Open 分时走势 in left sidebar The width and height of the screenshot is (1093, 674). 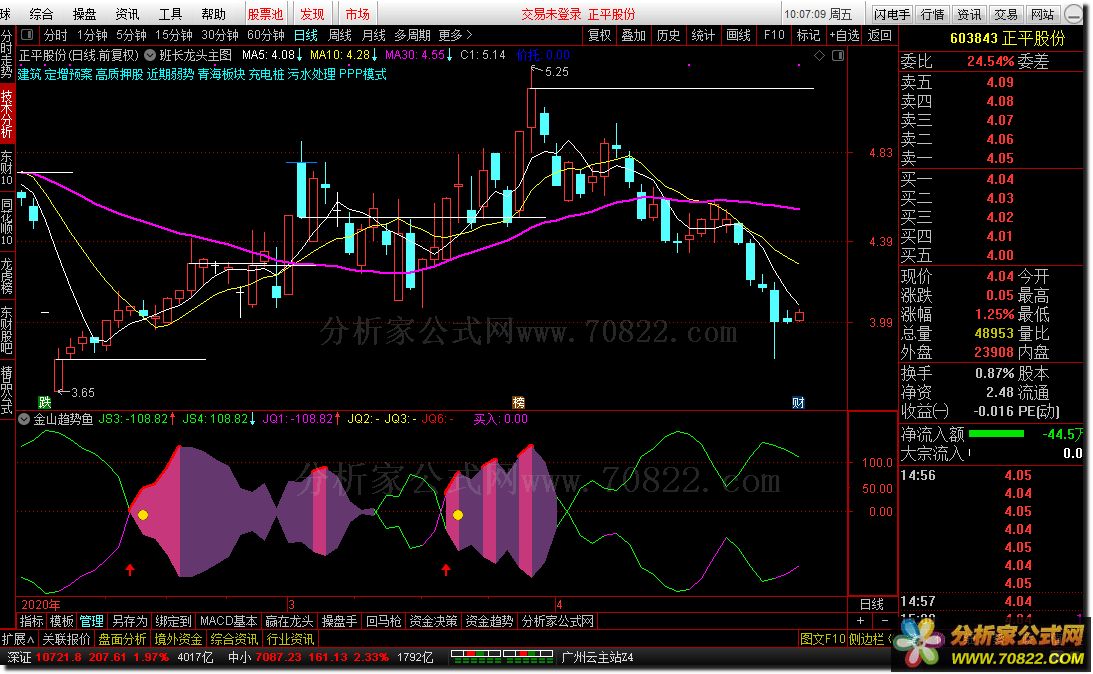pos(7,54)
